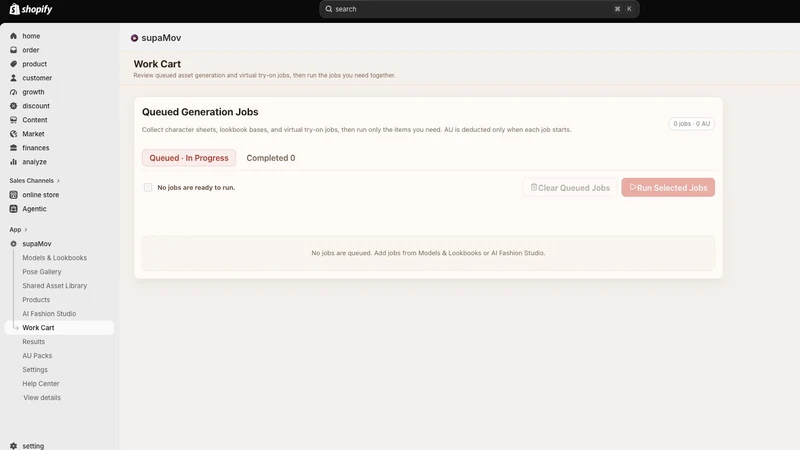
Task: Open AU Packs page
Action: pos(37,356)
